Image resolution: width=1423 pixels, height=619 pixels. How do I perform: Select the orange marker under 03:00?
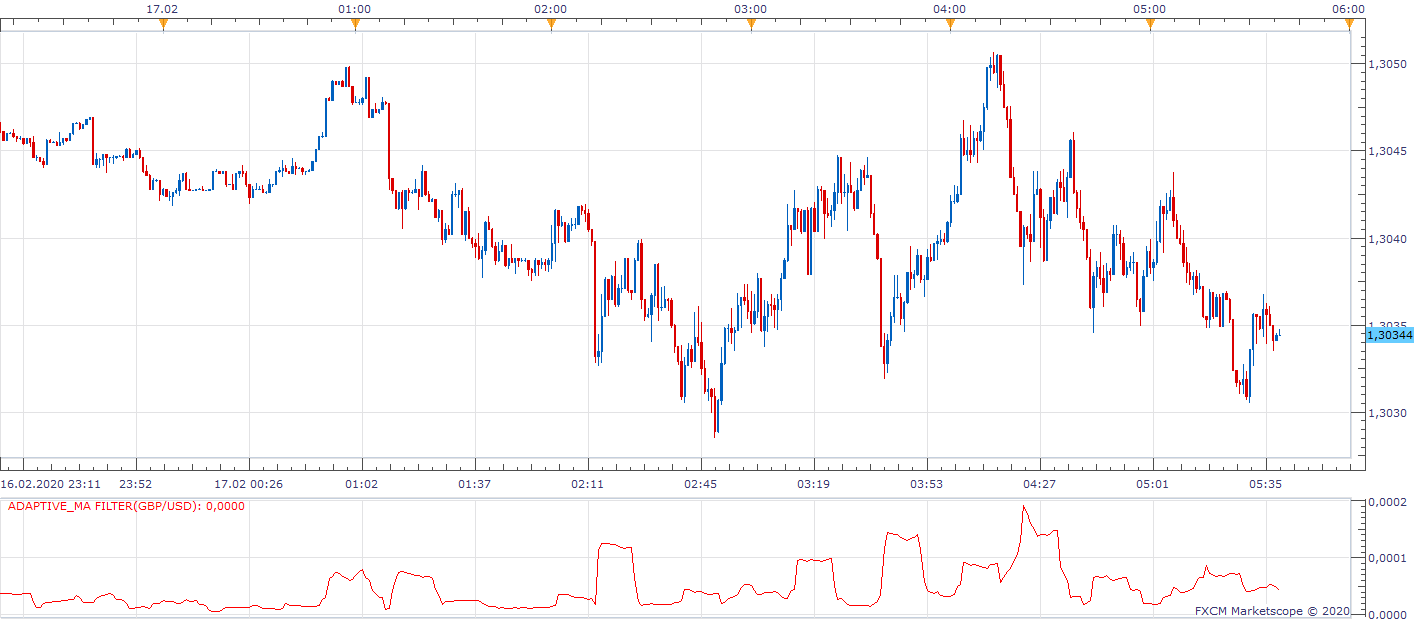(751, 24)
